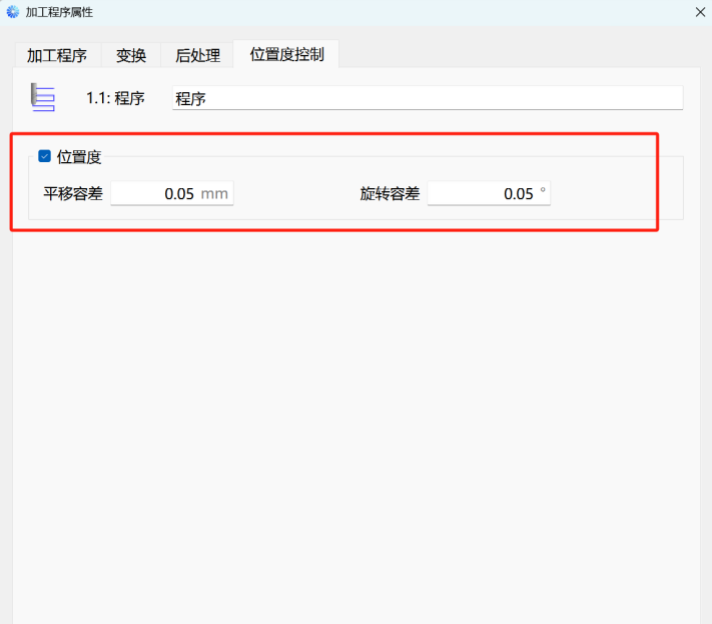Screen dimensions: 712x624
Task: Click the machining program icon beside 1.1
Action: coord(43,97)
